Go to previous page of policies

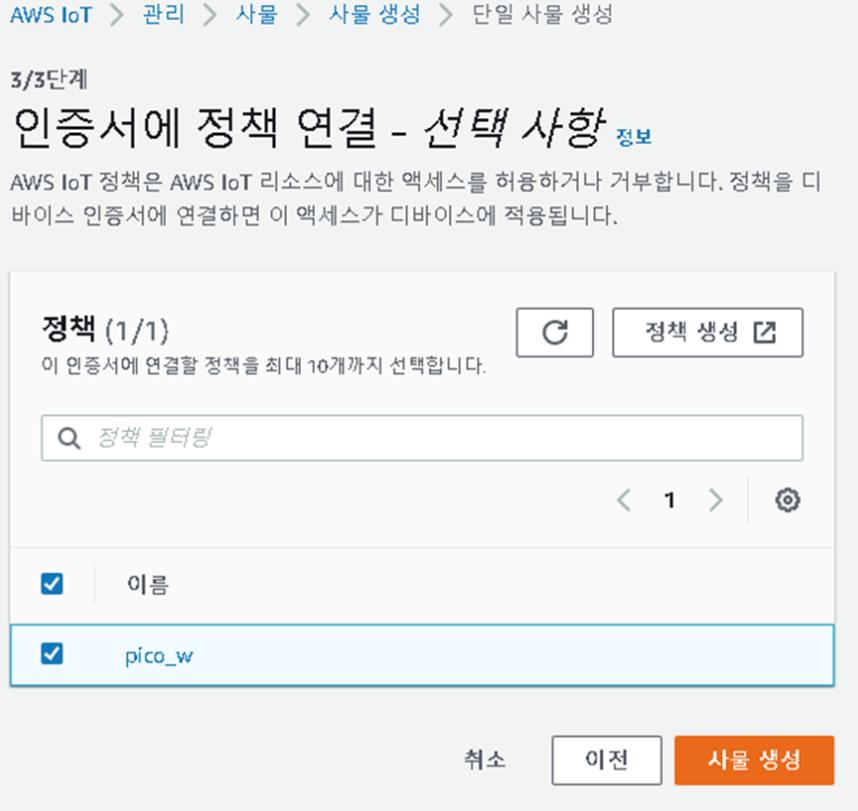(x=624, y=500)
